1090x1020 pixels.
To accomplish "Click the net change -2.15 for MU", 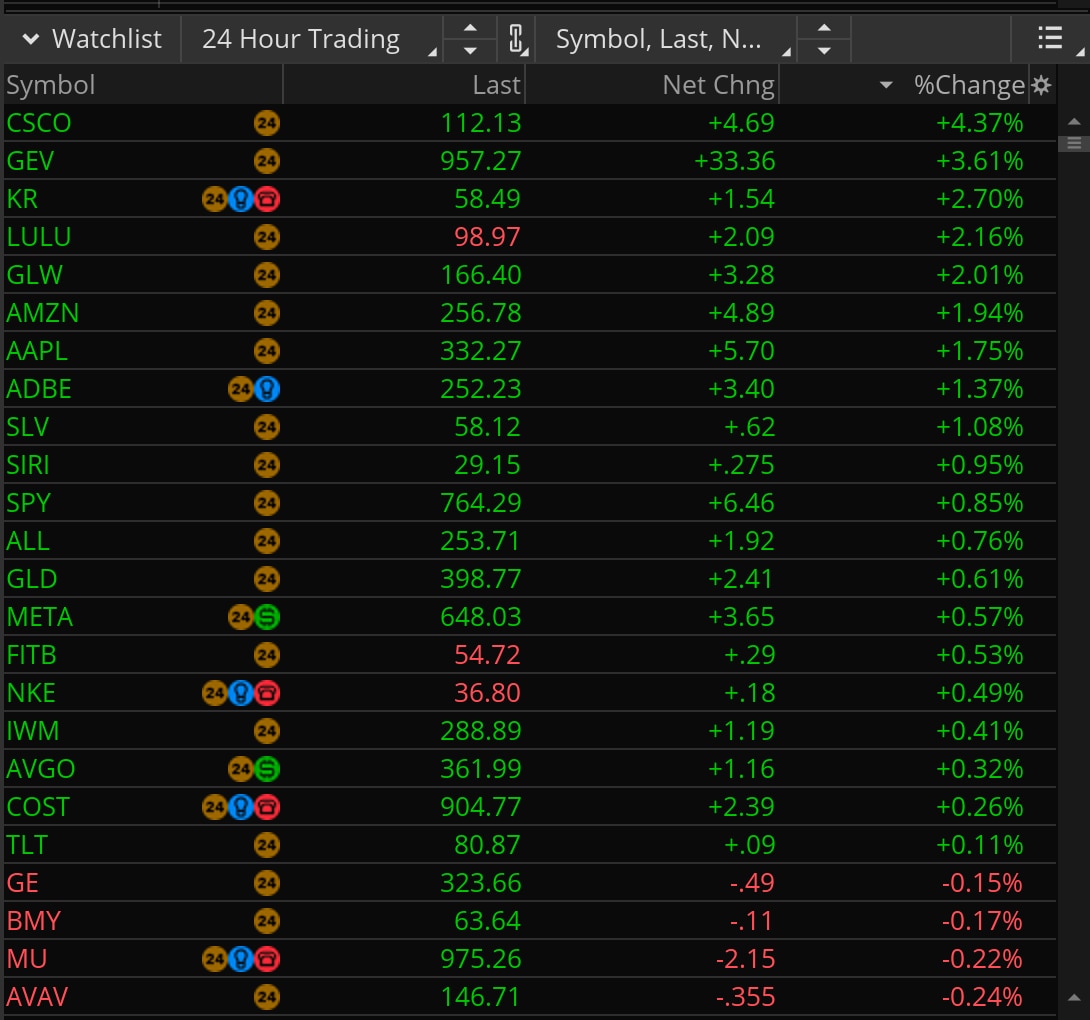I will pos(745,960).
